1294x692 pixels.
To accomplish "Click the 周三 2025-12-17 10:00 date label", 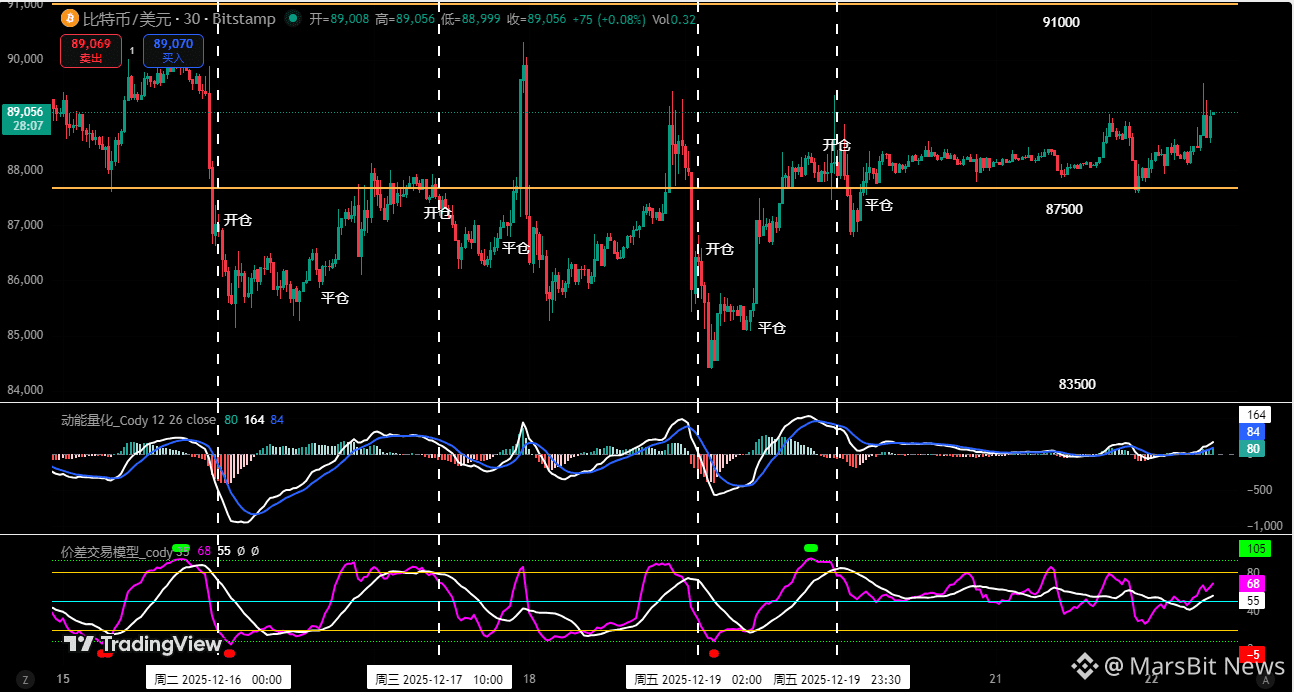I will [x=439, y=679].
